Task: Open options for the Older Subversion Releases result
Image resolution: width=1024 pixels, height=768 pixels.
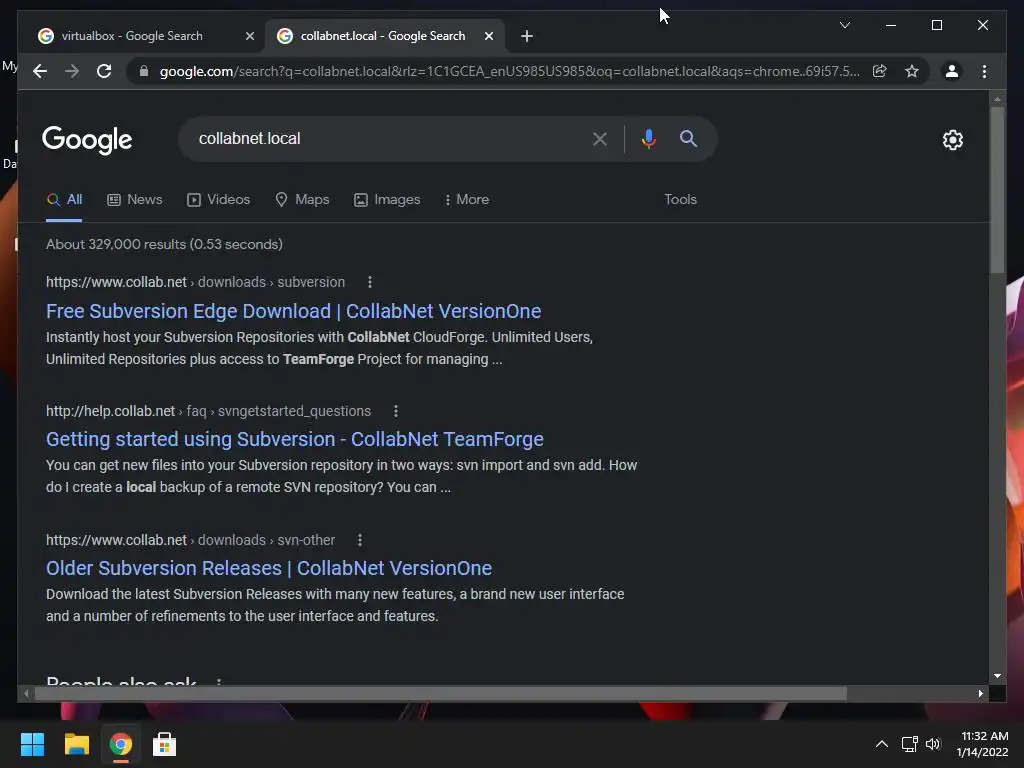Action: [x=360, y=540]
